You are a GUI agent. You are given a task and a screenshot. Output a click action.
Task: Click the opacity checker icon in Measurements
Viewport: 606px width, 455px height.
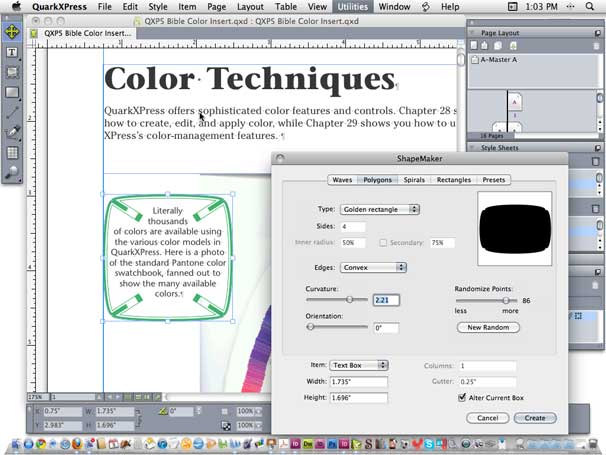(x=226, y=426)
